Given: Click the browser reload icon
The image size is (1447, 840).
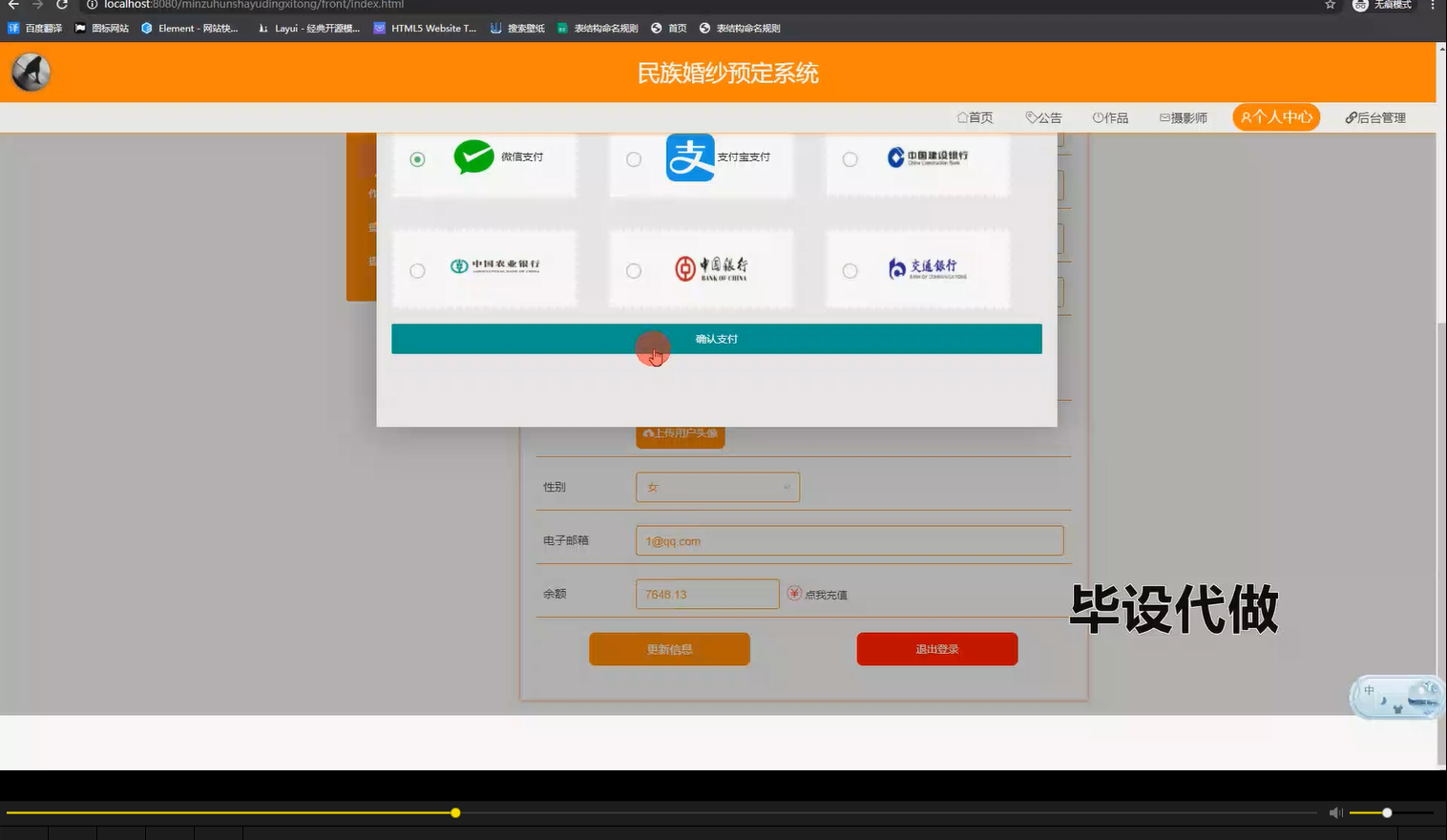Looking at the screenshot, I should (61, 5).
